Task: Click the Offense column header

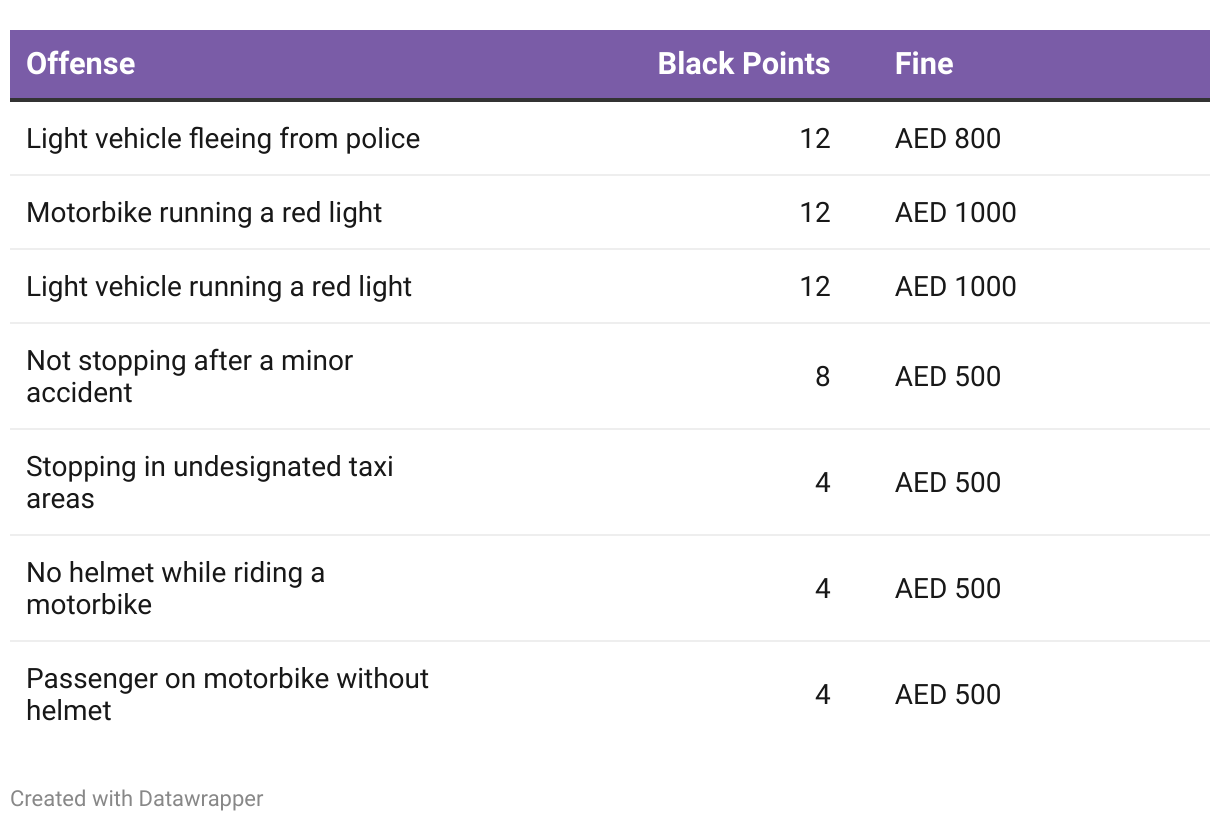Action: [x=81, y=64]
